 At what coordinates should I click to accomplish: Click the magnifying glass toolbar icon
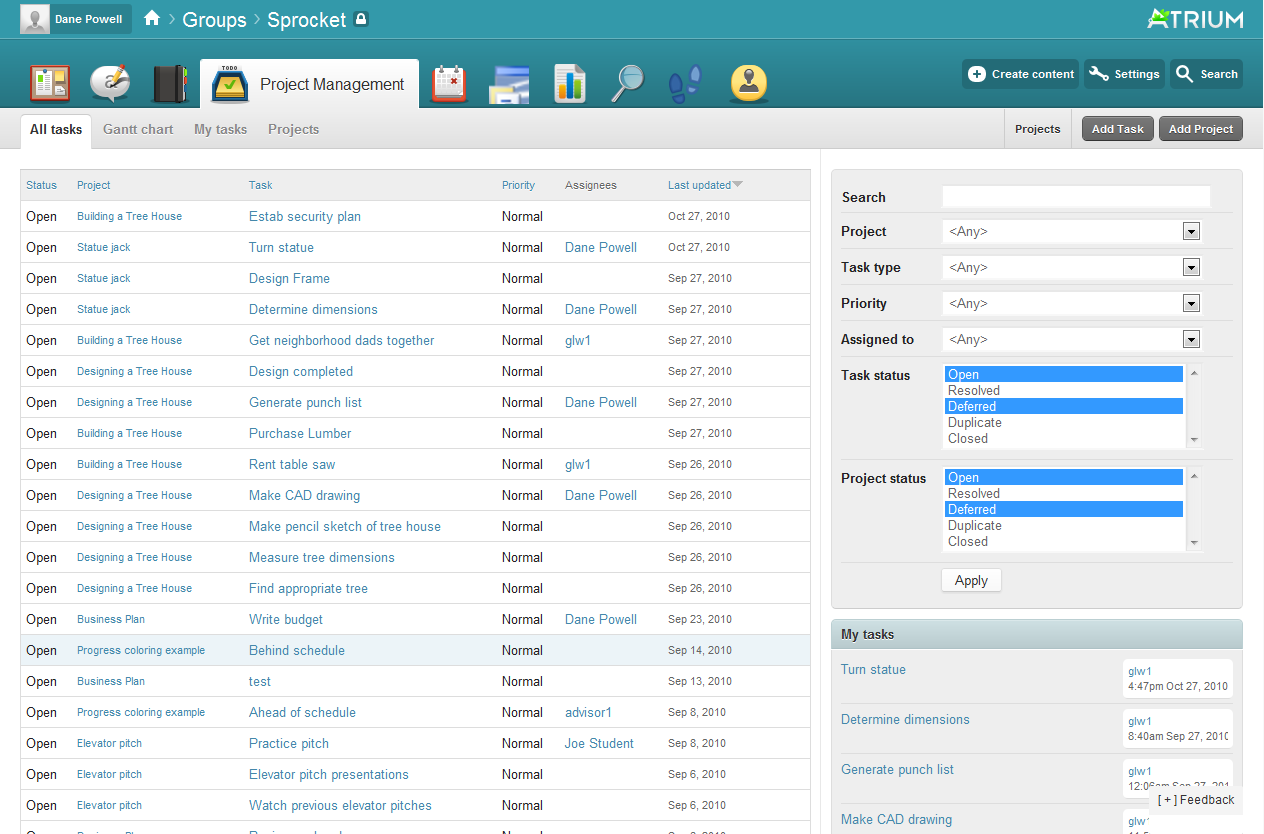628,84
